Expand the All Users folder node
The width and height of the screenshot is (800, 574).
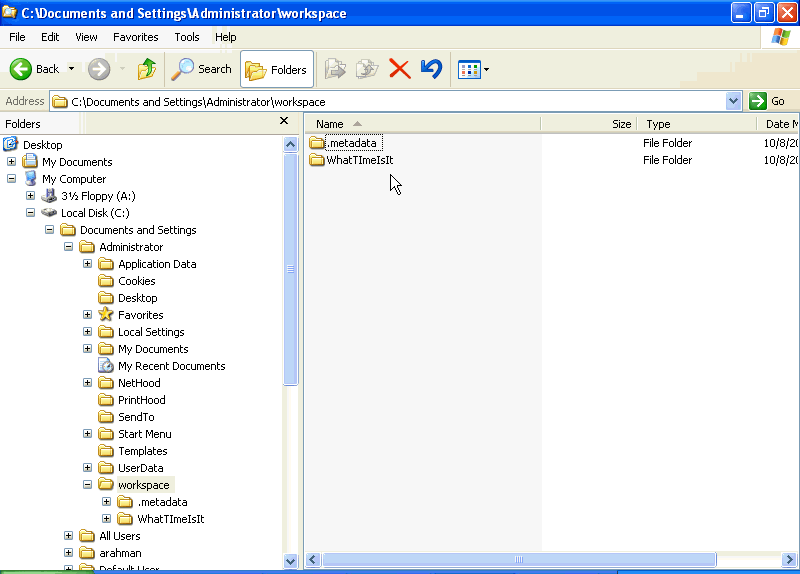(x=69, y=536)
